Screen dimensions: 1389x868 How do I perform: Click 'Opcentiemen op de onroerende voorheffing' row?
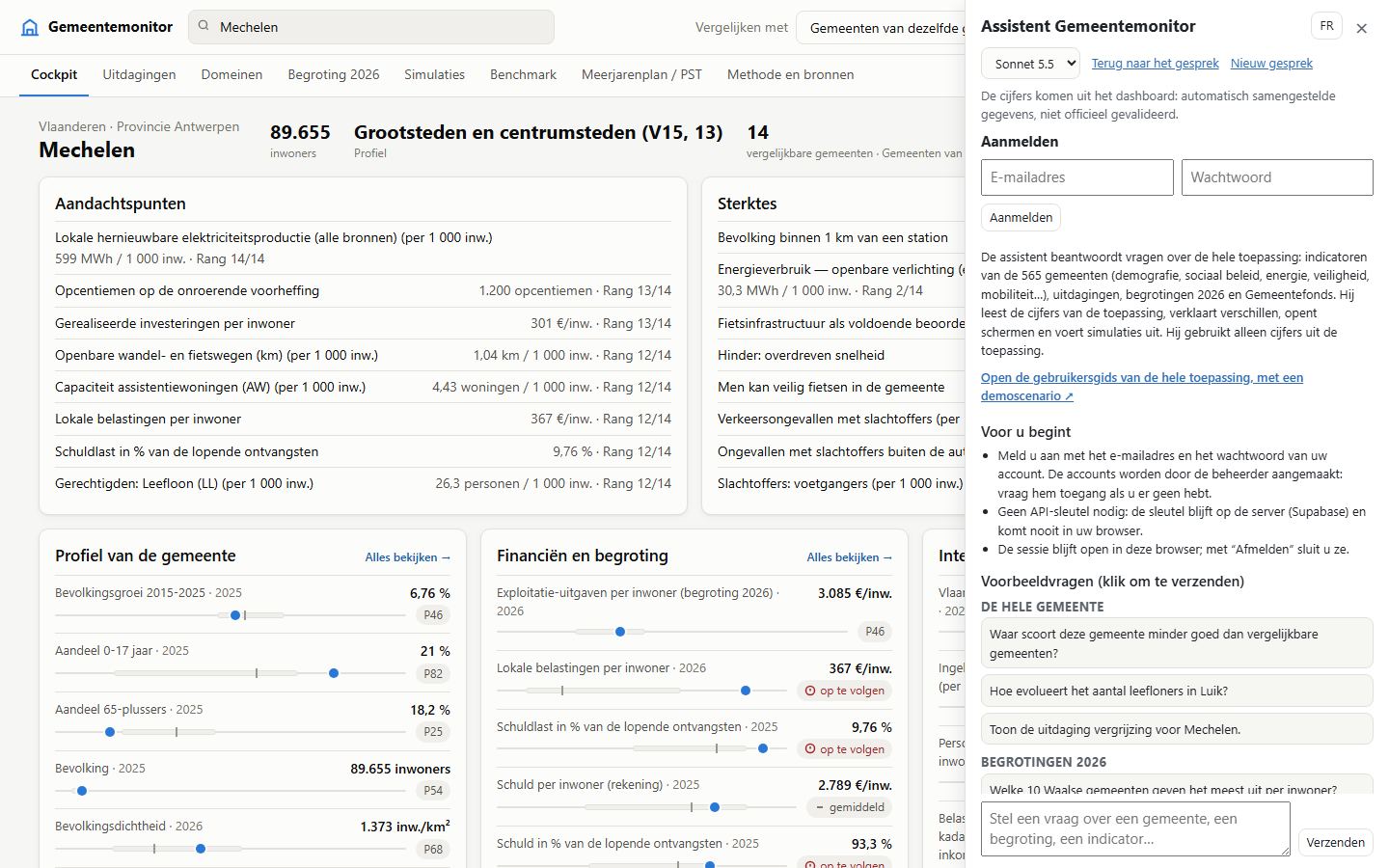click(363, 290)
